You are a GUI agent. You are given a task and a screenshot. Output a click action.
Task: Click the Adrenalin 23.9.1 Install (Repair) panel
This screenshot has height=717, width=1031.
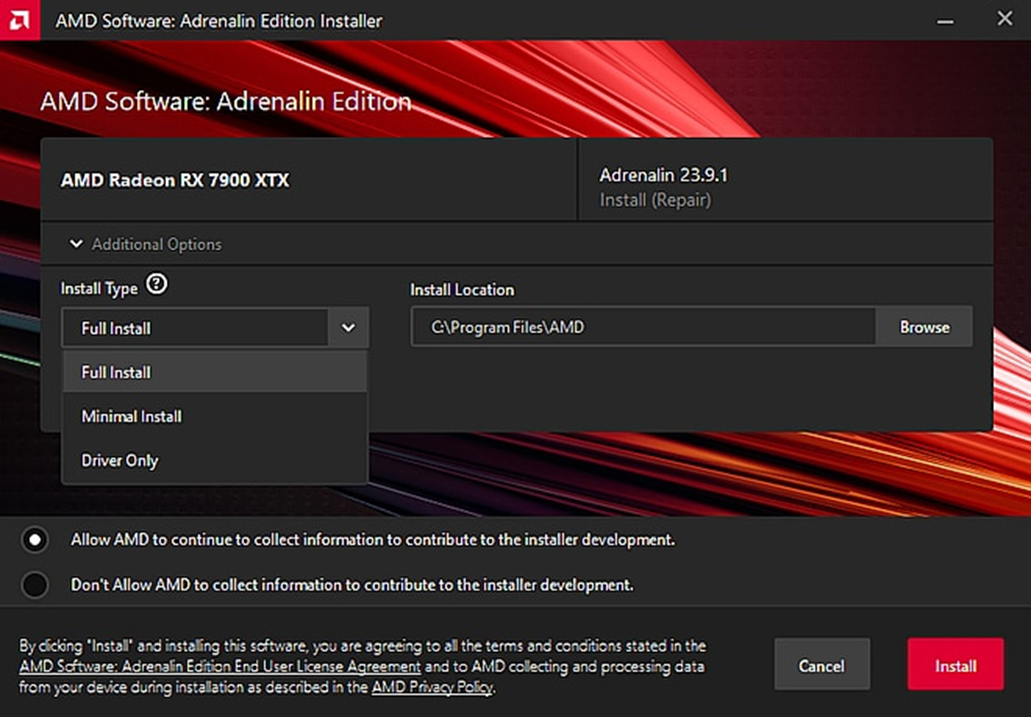[785, 187]
